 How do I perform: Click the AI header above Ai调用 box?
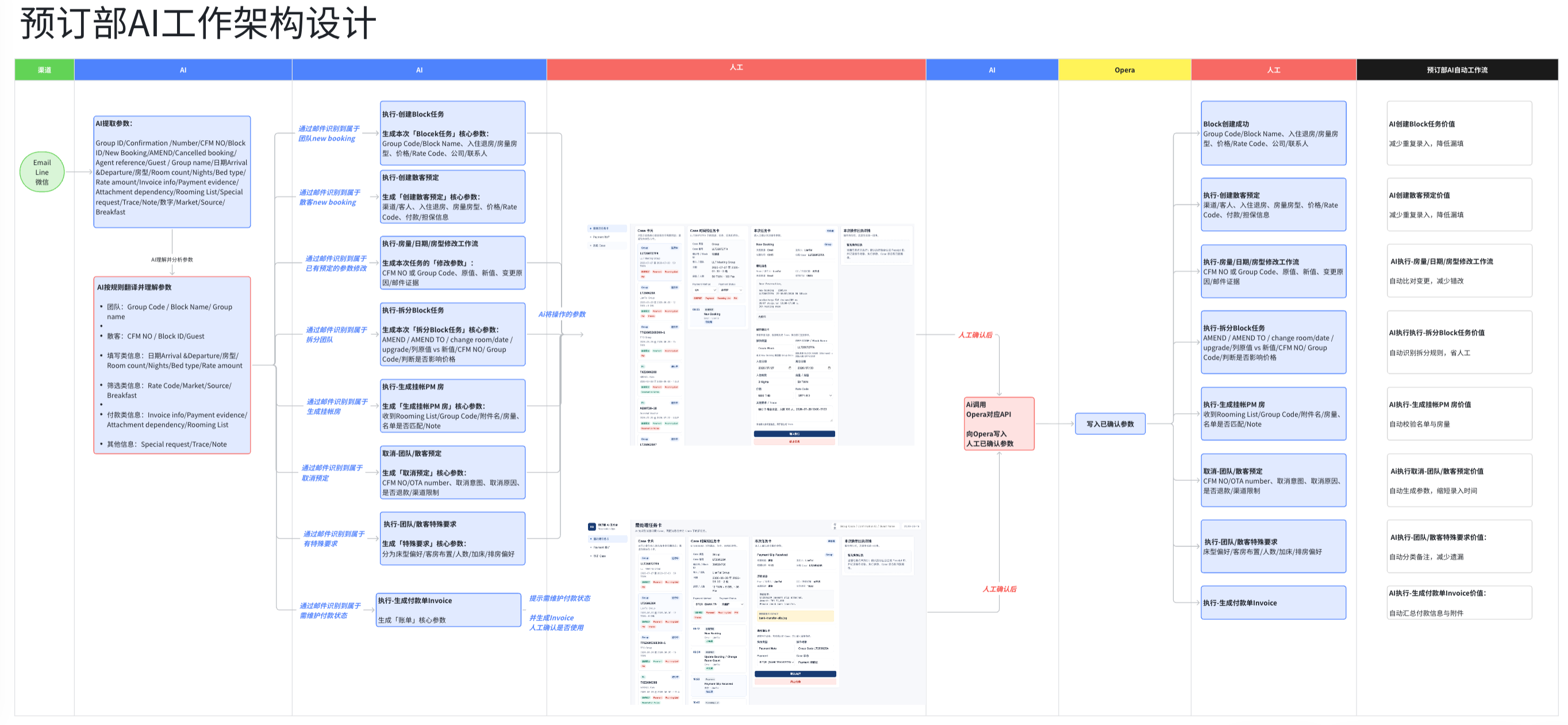click(992, 70)
